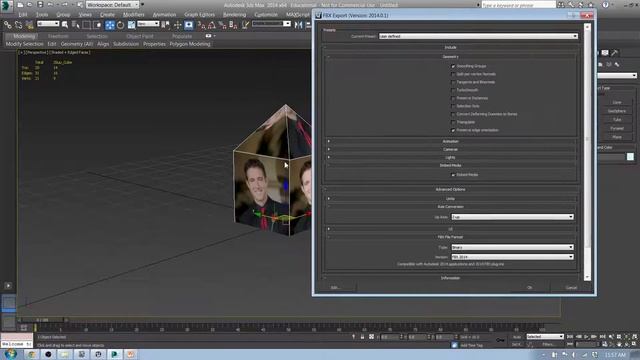Image resolution: width=640 pixels, height=360 pixels.
Task: Click the FBX Export dialog vertical scrollbar
Action: 587,152
